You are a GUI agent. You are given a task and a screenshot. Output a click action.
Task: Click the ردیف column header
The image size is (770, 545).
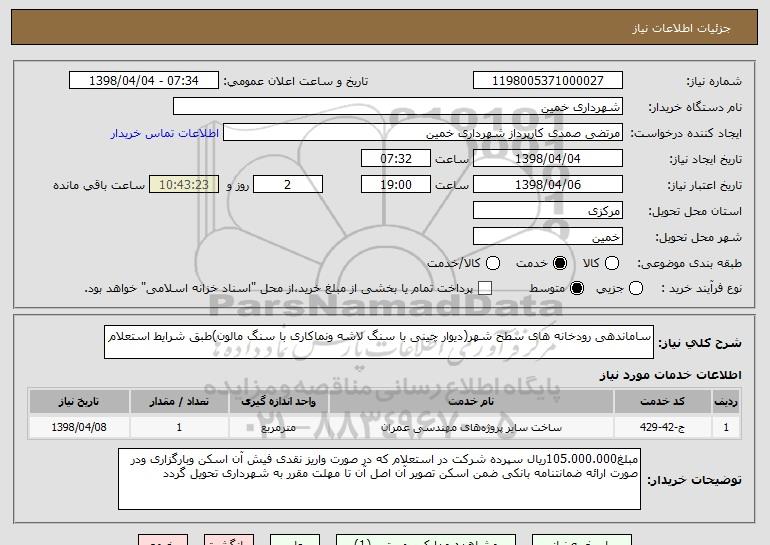point(726,402)
